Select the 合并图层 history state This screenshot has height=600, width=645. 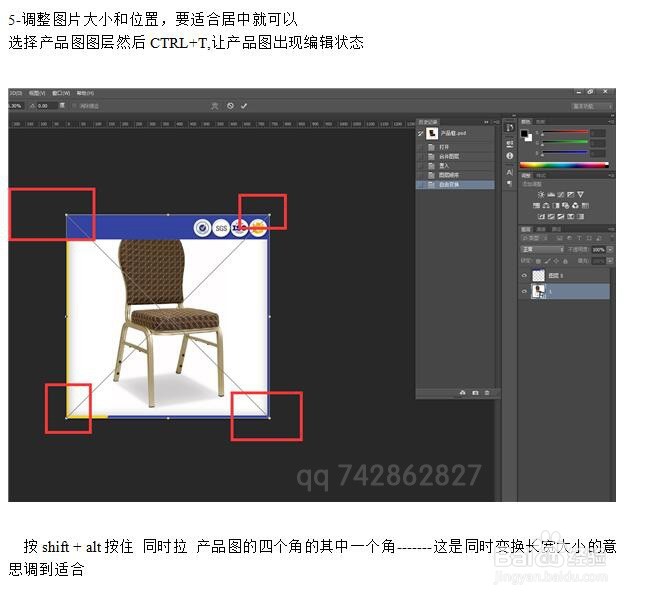click(x=455, y=156)
